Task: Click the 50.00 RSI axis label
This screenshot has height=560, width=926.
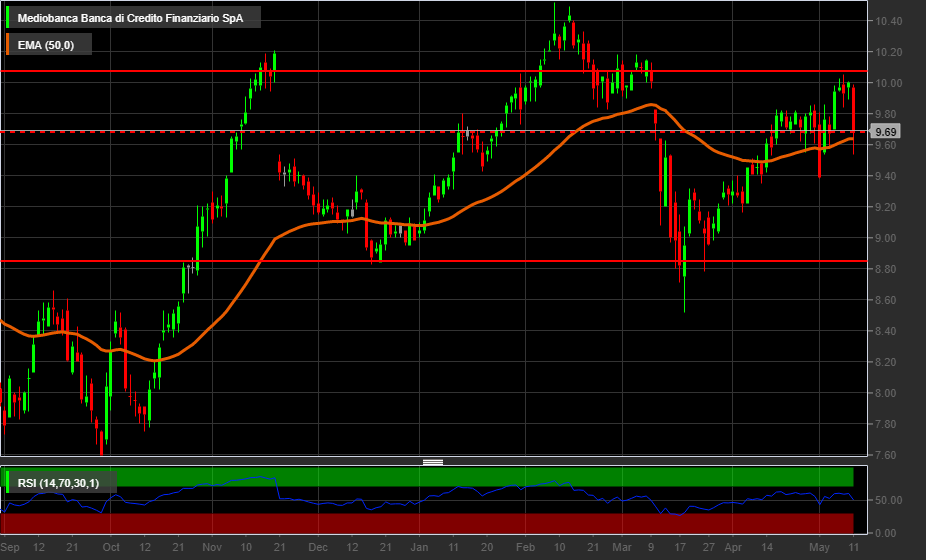Action: (888, 500)
